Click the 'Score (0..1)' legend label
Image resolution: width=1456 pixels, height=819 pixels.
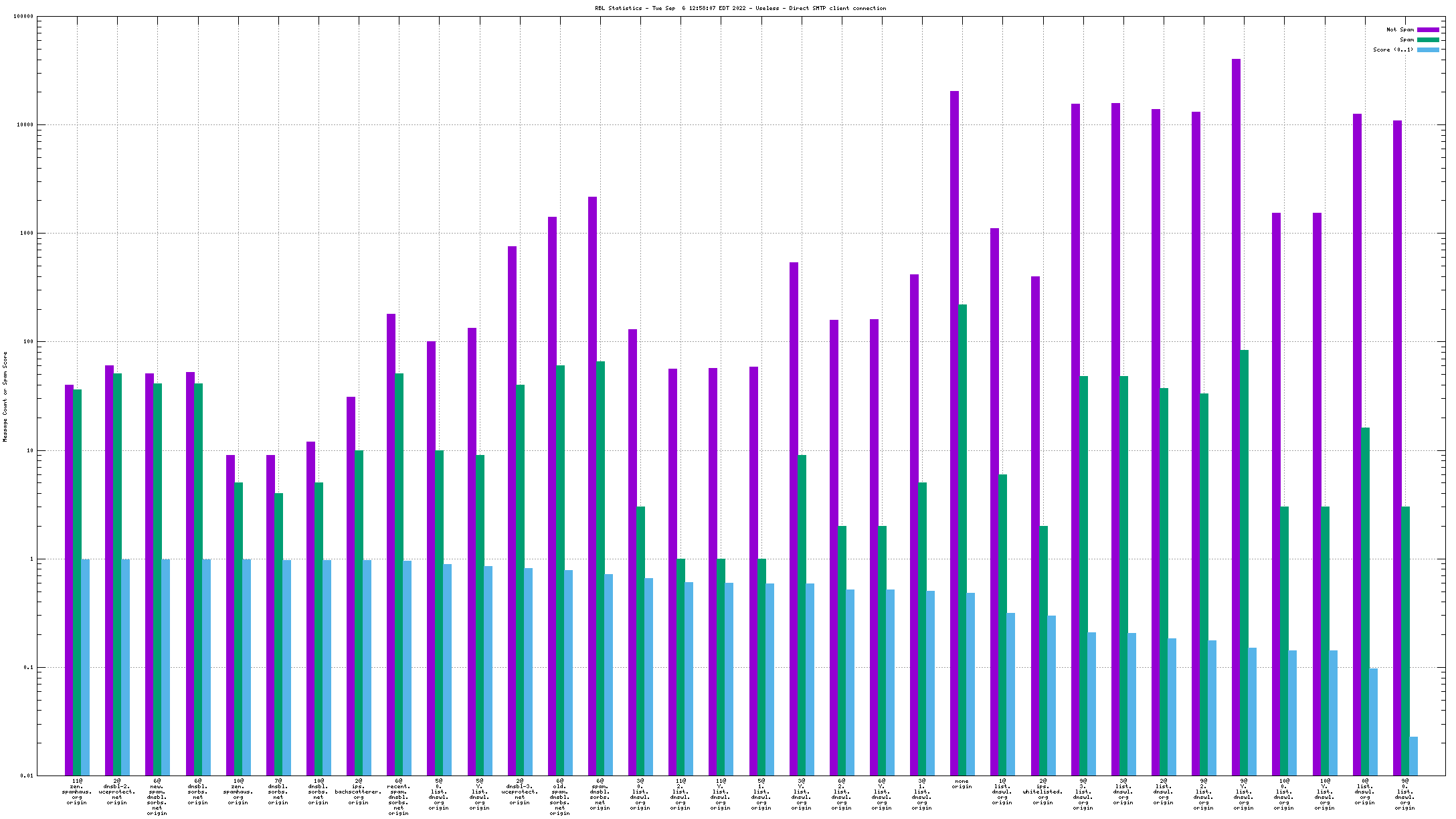pos(1393,50)
